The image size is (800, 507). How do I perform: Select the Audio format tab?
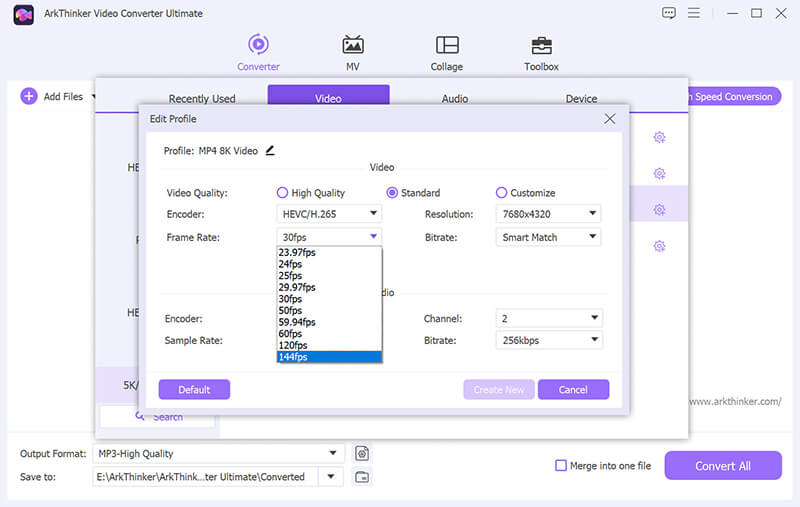[455, 98]
